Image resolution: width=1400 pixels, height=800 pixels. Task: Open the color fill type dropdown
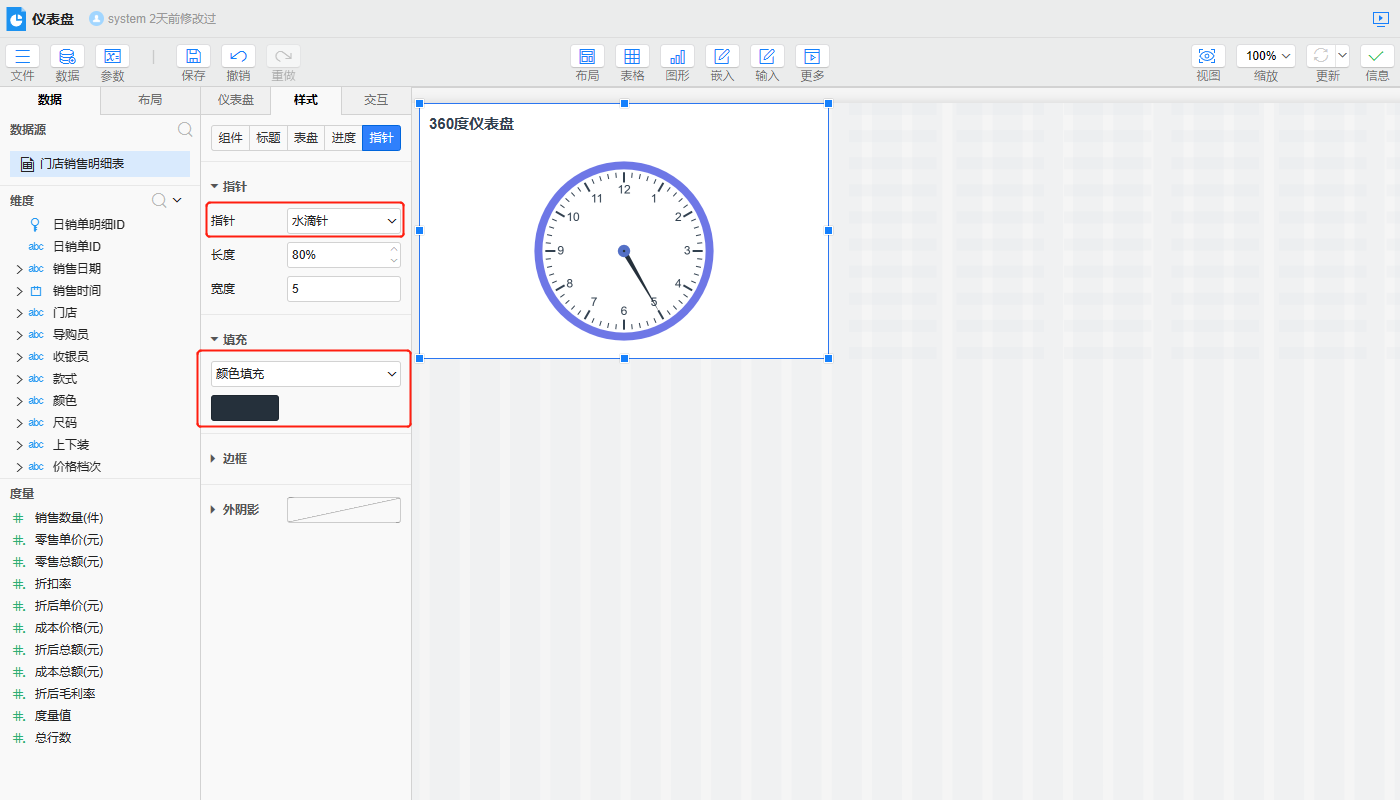tap(305, 374)
